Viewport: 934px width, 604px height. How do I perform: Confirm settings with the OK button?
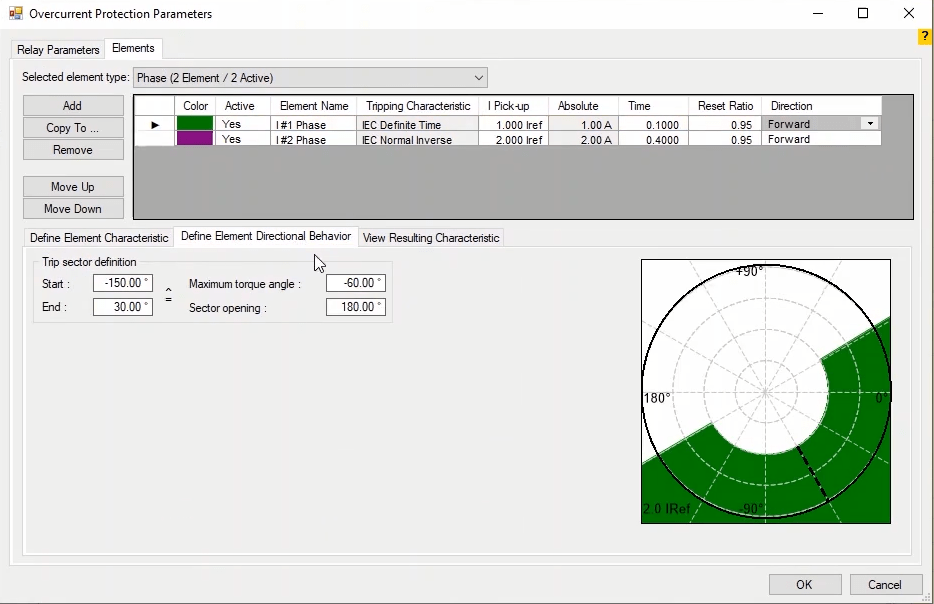pos(804,584)
